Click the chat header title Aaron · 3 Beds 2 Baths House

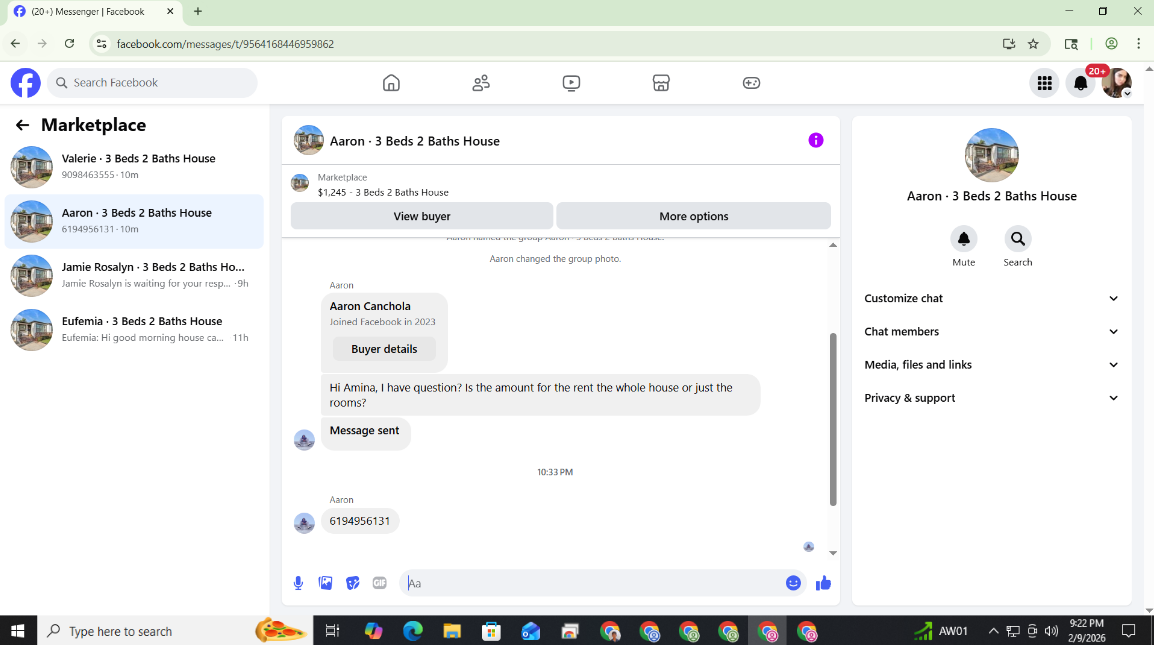[414, 141]
